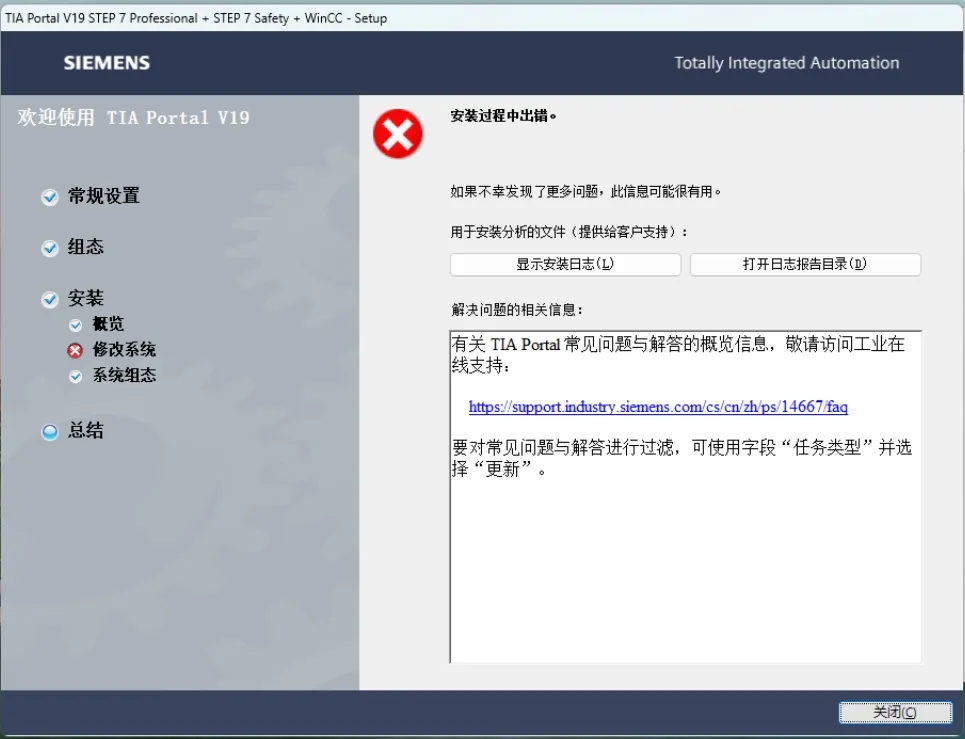The height and width of the screenshot is (739, 965).
Task: Select the 常规设置 step in sidebar
Action: click(103, 196)
